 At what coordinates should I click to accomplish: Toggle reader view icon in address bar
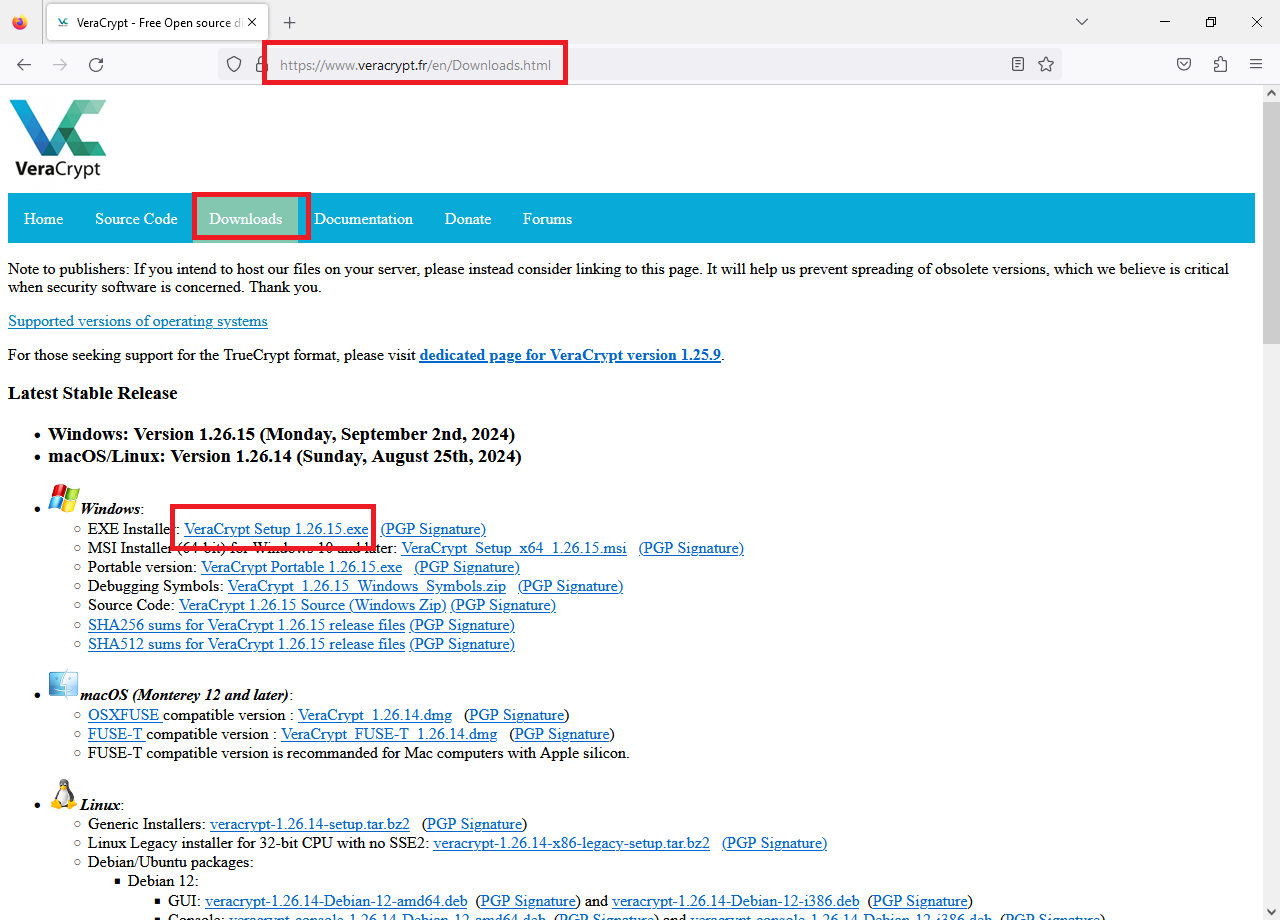1018,64
